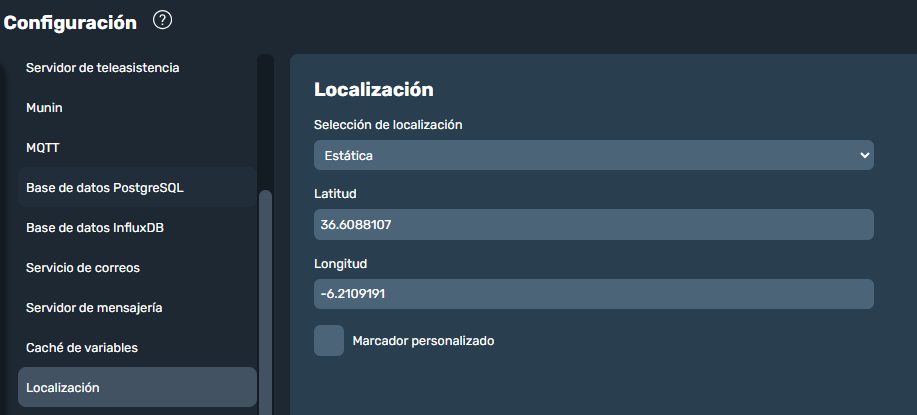Screen dimensions: 917x415
Task: Enable the Marcador personalizado checkbox
Action: point(329,341)
